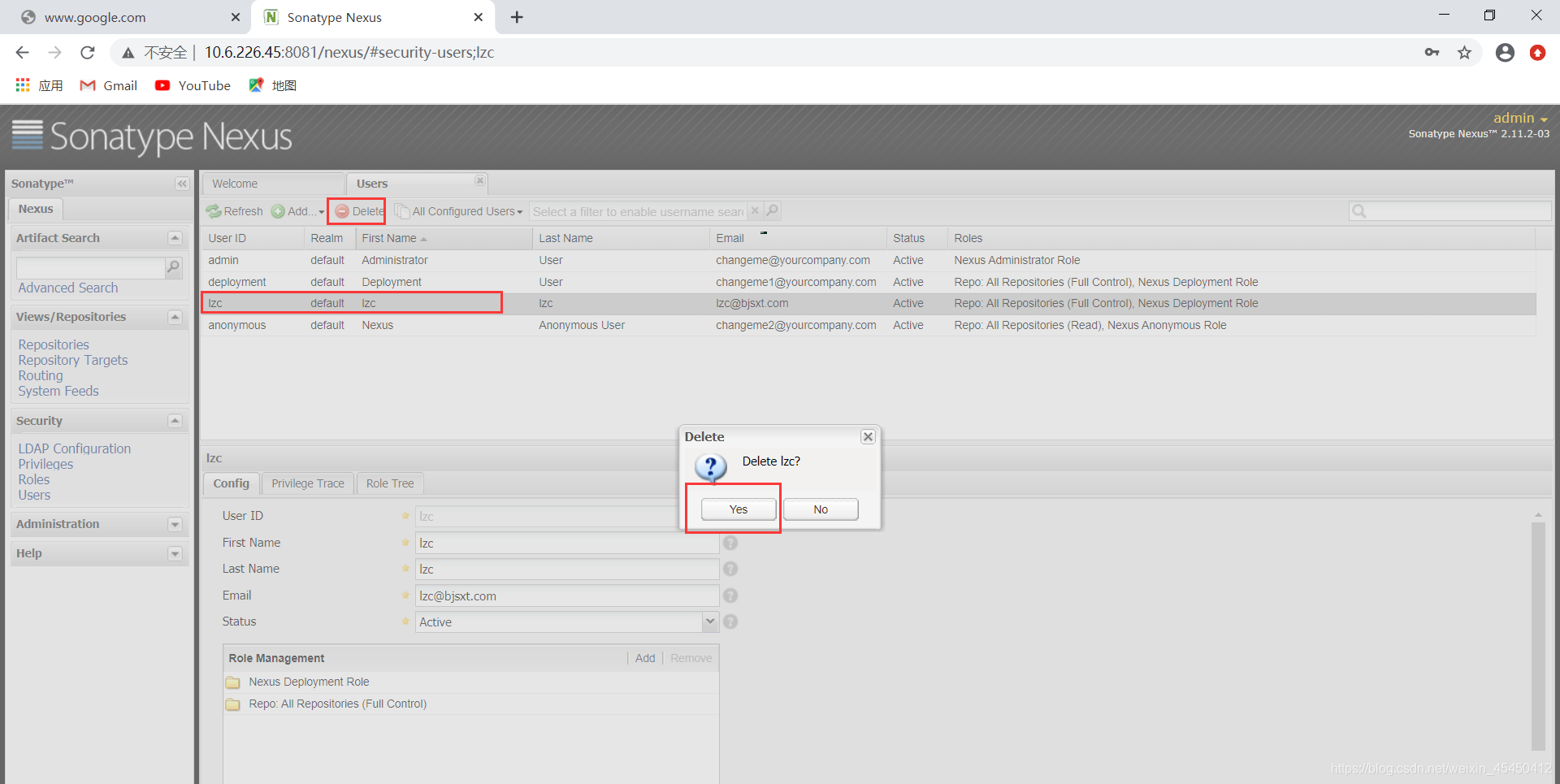Click the help icon beside Email

(x=730, y=596)
